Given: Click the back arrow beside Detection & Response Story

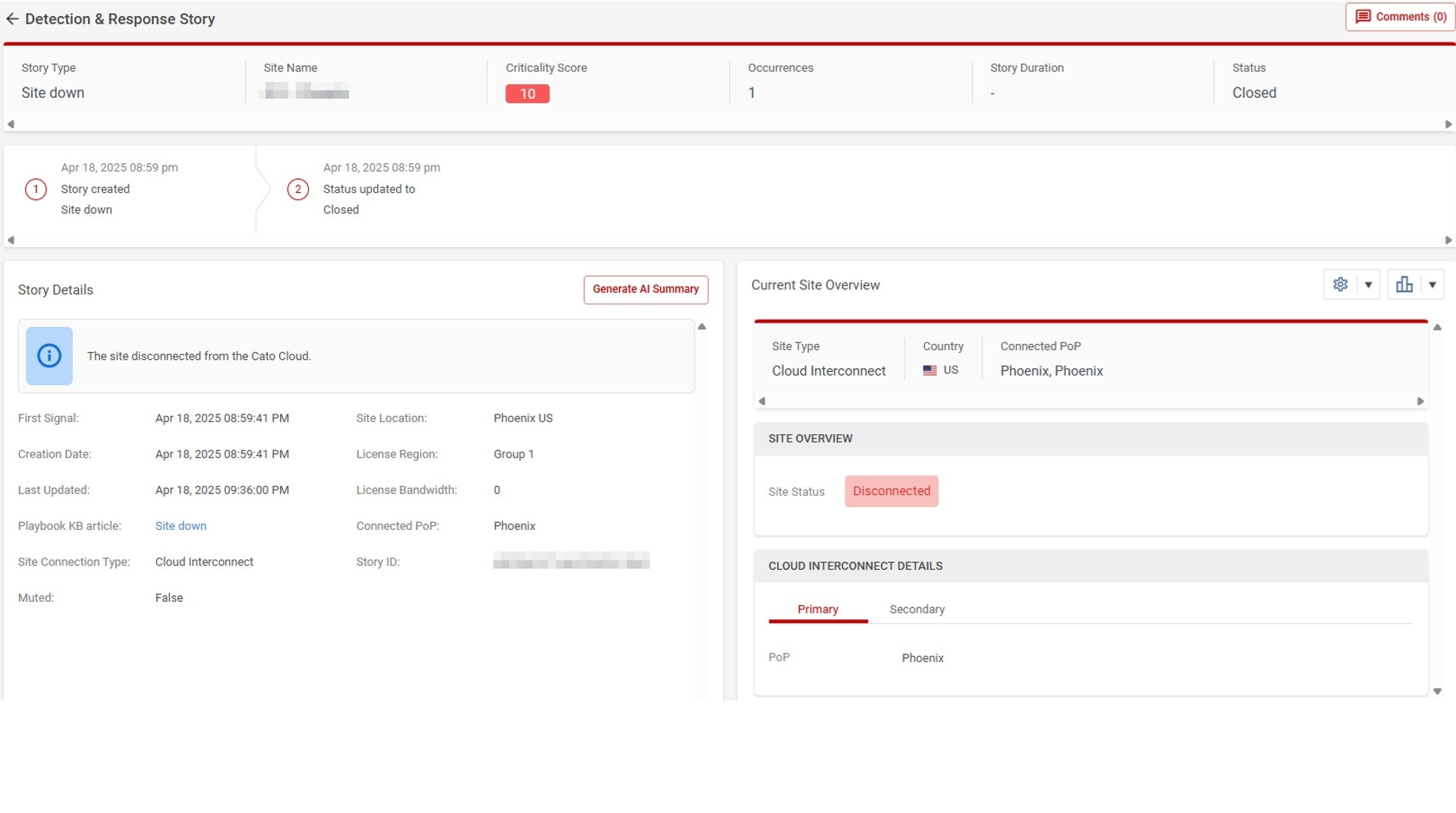Looking at the screenshot, I should 12,19.
